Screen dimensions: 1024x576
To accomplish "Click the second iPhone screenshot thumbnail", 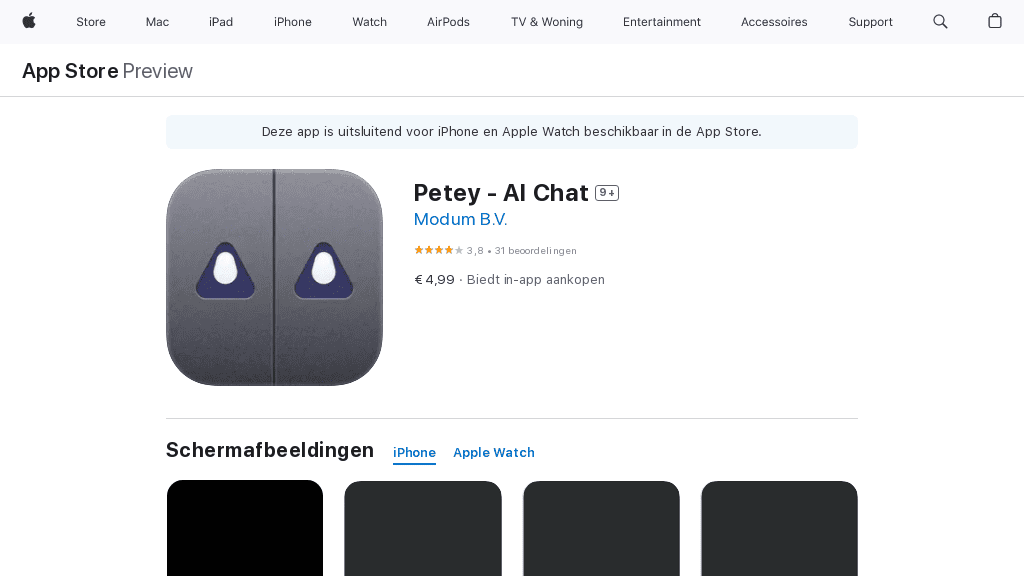I will click(422, 528).
